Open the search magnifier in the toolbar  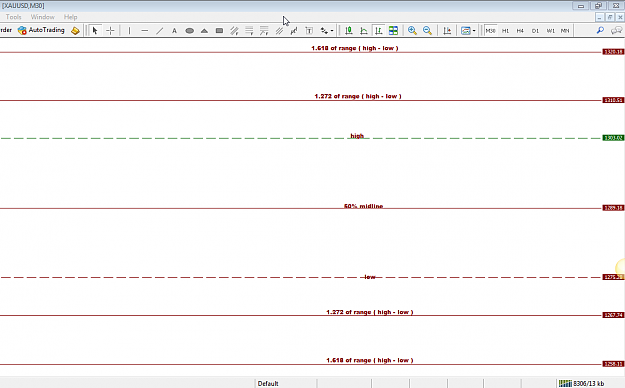point(600,30)
